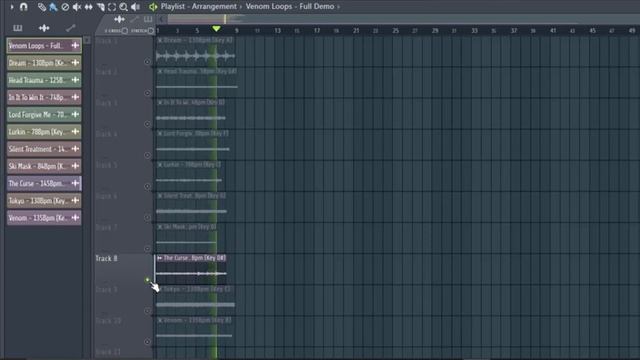
Task: Select The Curse picker item
Action: [x=44, y=183]
